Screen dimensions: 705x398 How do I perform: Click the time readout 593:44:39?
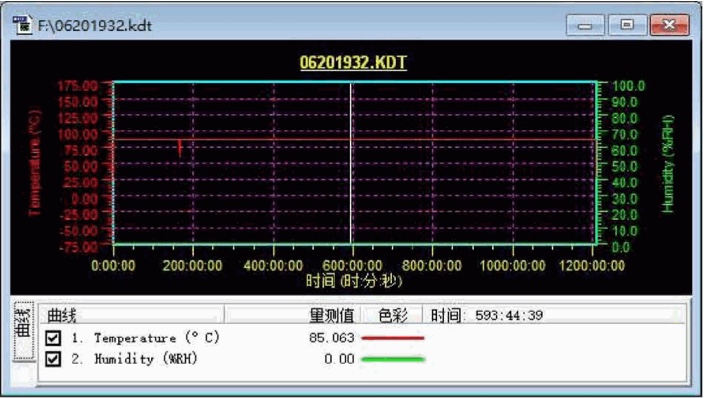click(x=509, y=315)
